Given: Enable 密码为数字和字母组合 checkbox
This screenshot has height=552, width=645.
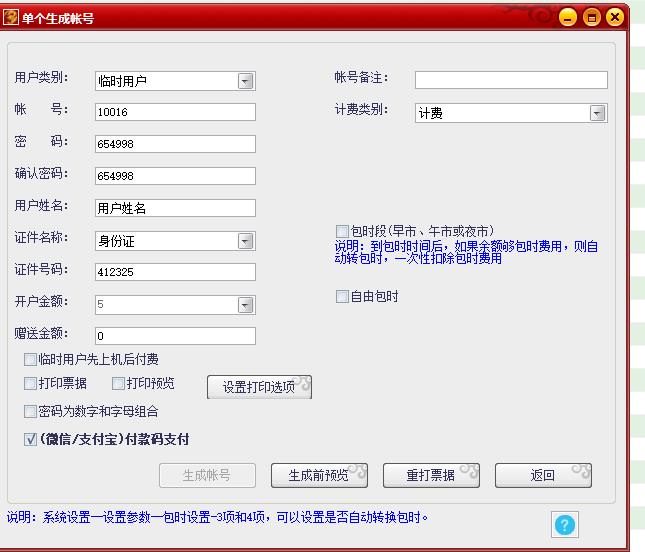Looking at the screenshot, I should (31, 411).
